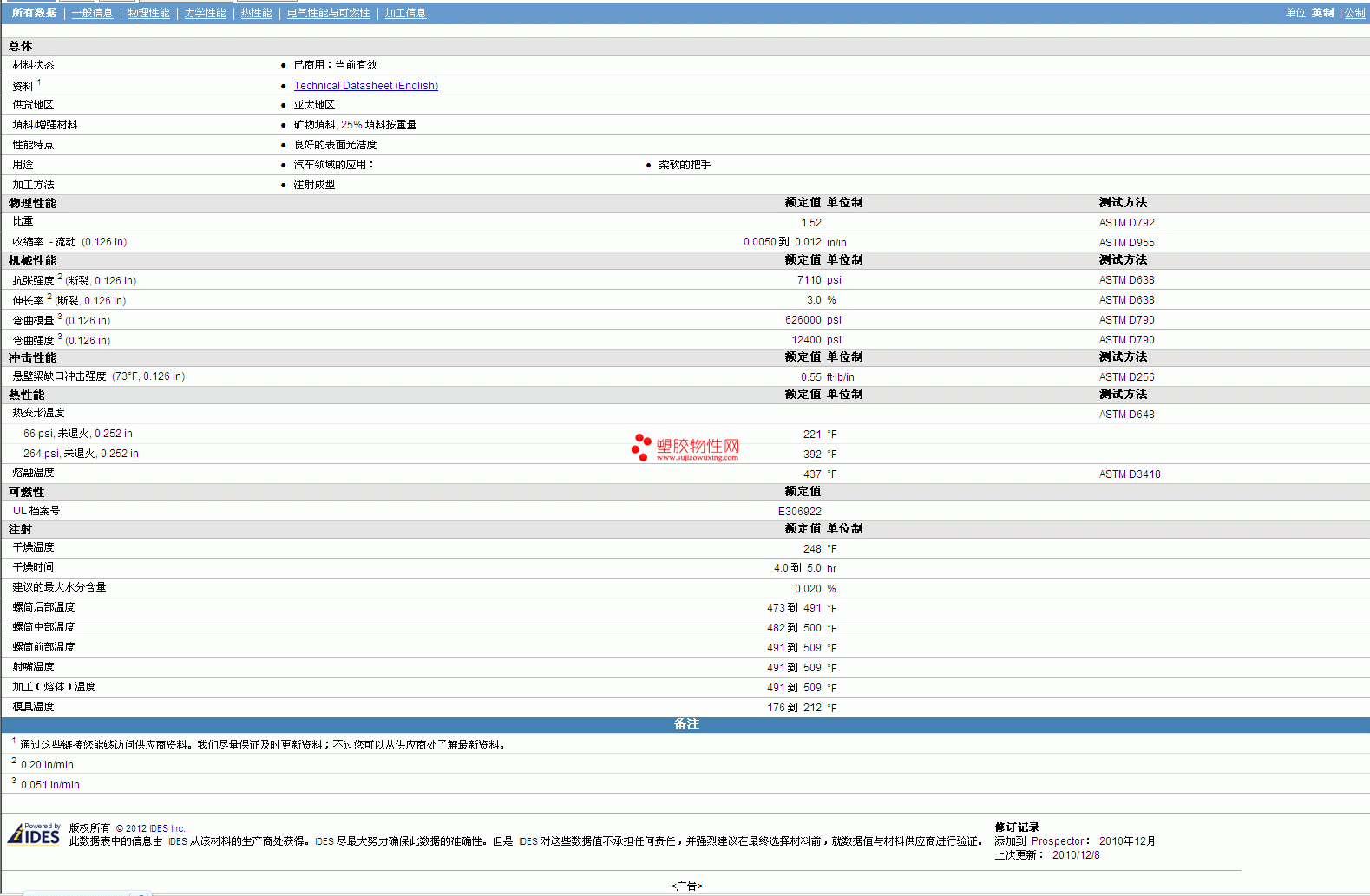The height and width of the screenshot is (896, 1370).
Task: Open the 所有数据 tab
Action: click(34, 13)
